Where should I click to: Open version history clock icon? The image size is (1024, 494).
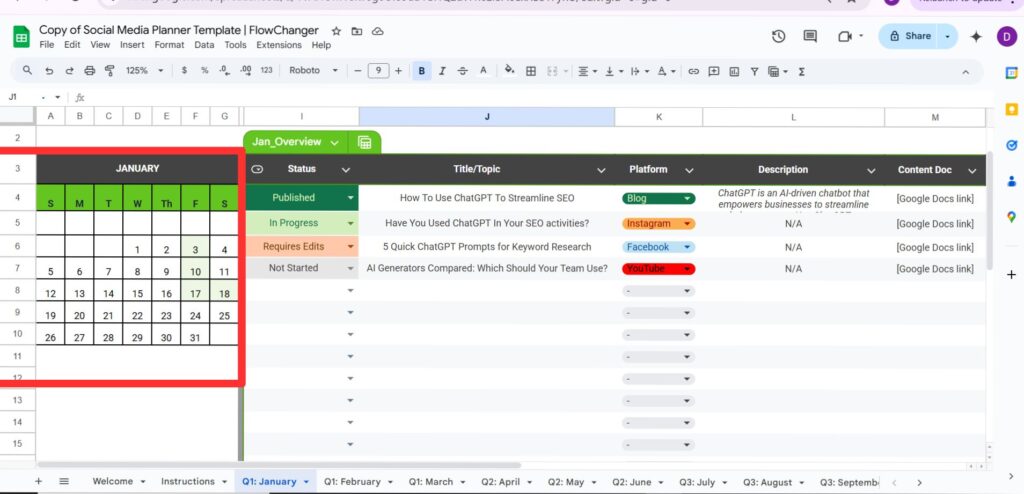778,37
